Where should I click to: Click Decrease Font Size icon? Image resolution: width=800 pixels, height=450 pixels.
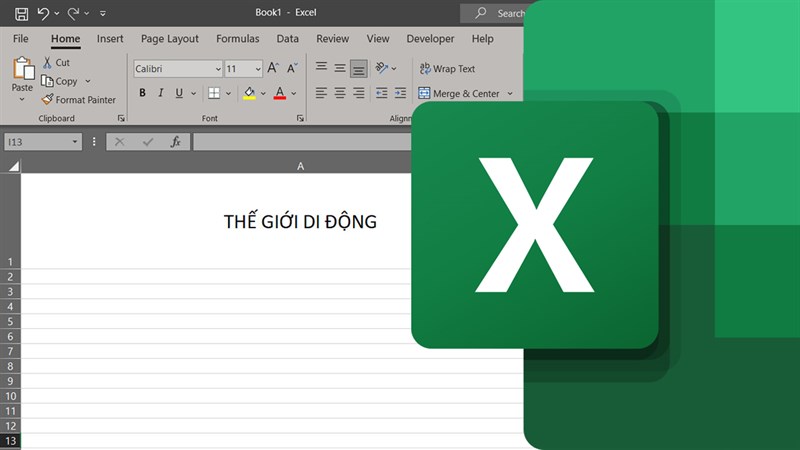(x=292, y=68)
